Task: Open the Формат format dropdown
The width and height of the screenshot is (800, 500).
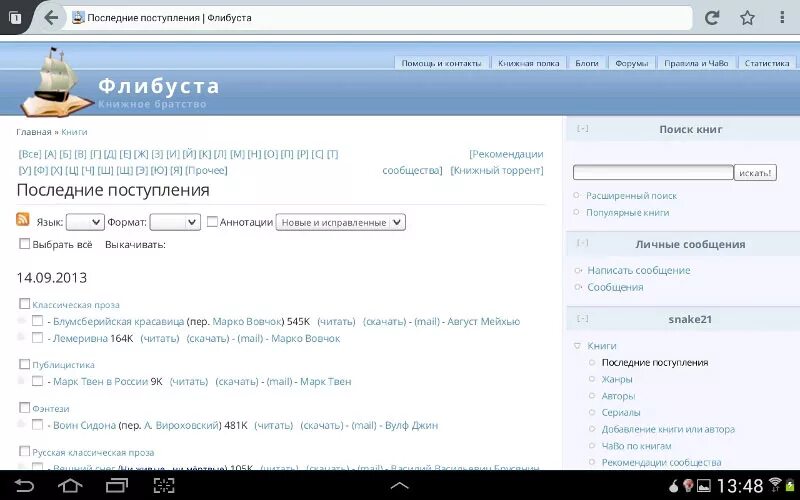Action: [175, 222]
